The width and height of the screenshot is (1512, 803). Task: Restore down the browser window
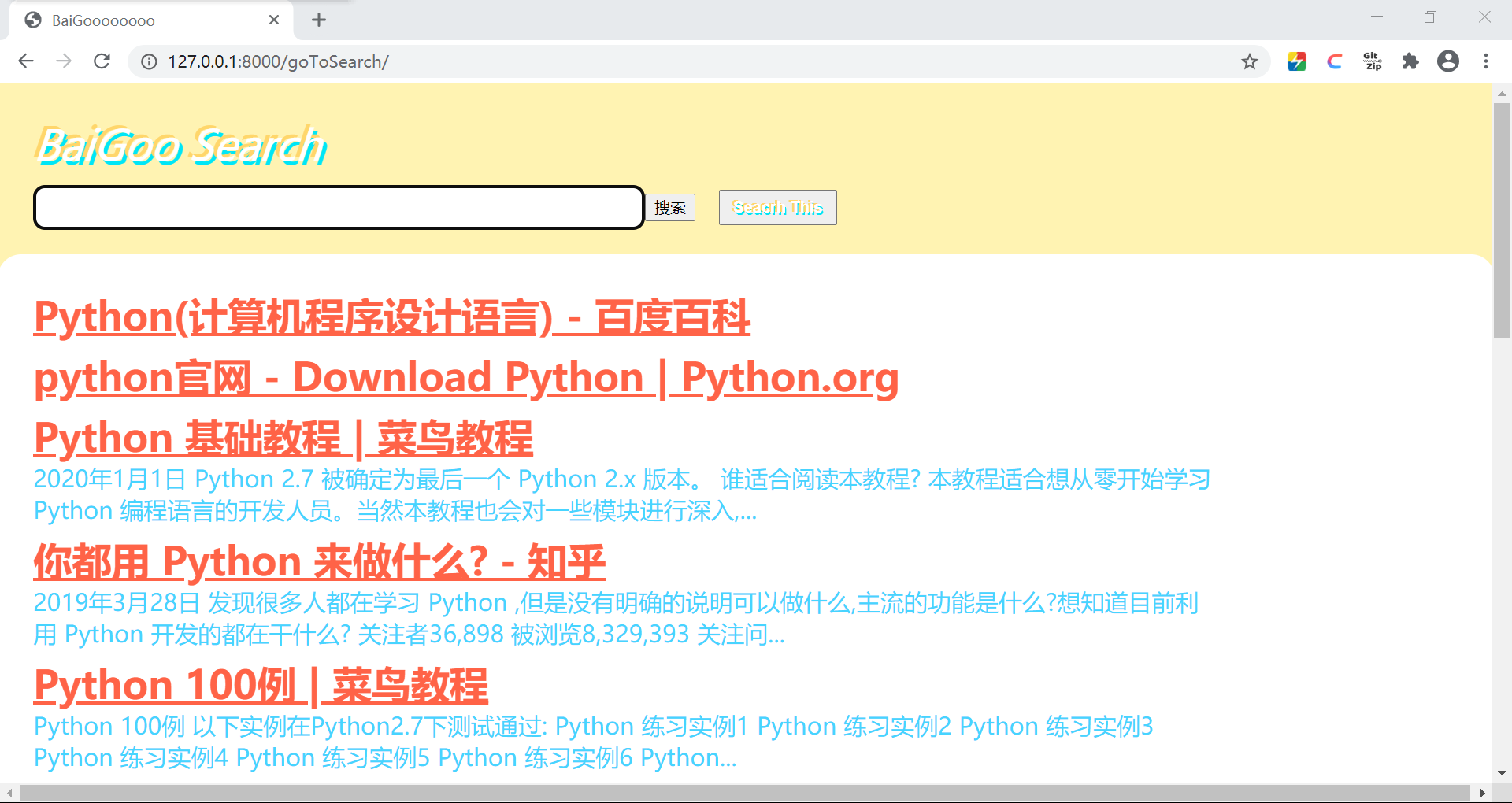(1431, 17)
